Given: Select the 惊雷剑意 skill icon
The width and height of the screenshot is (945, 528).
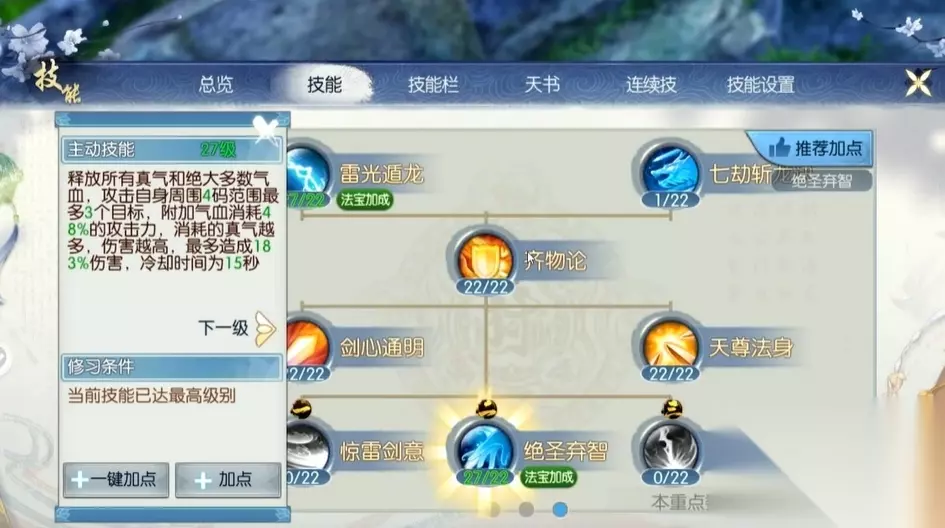Looking at the screenshot, I should (x=309, y=448).
